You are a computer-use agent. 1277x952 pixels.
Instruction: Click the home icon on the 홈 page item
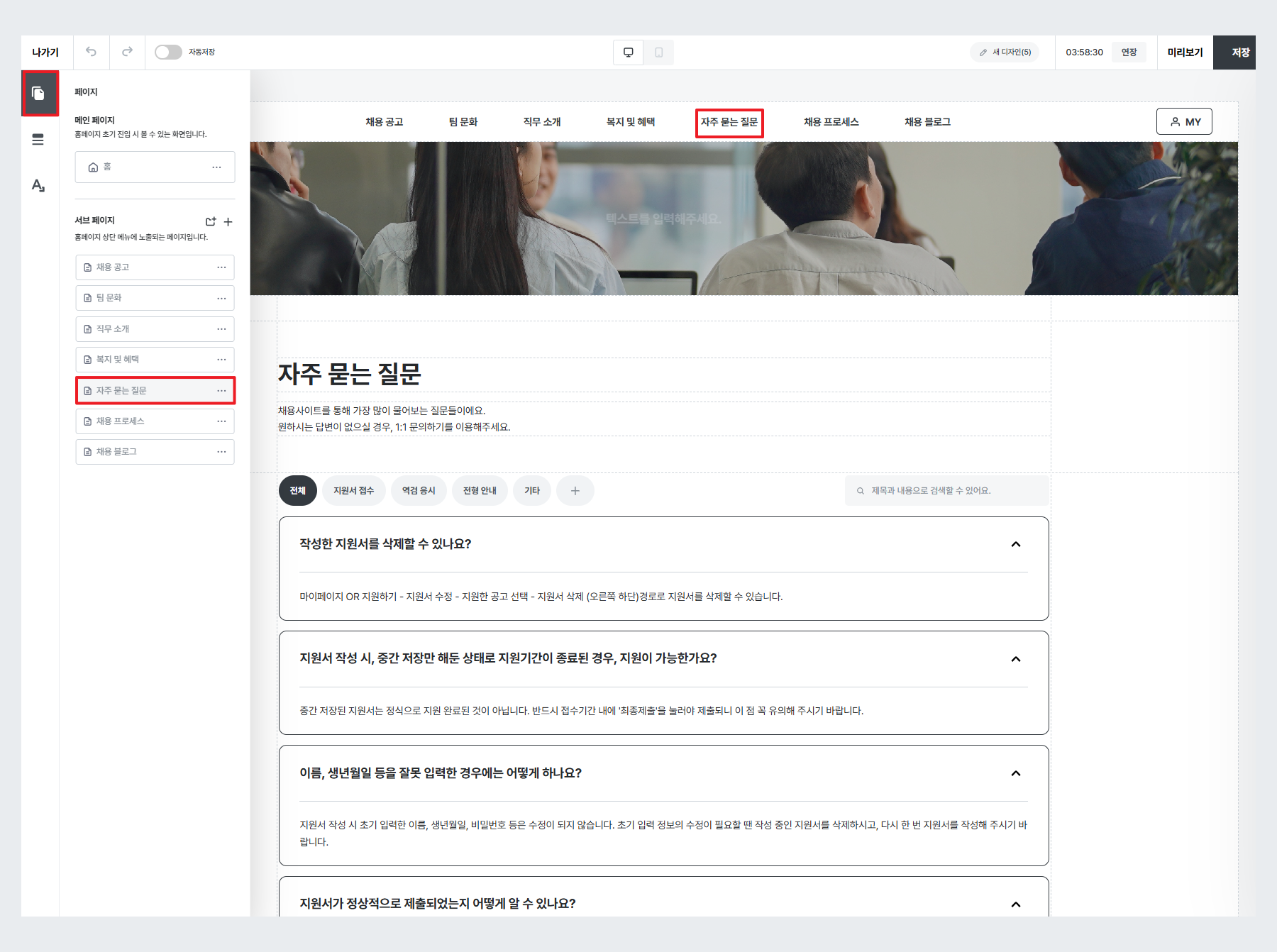93,167
